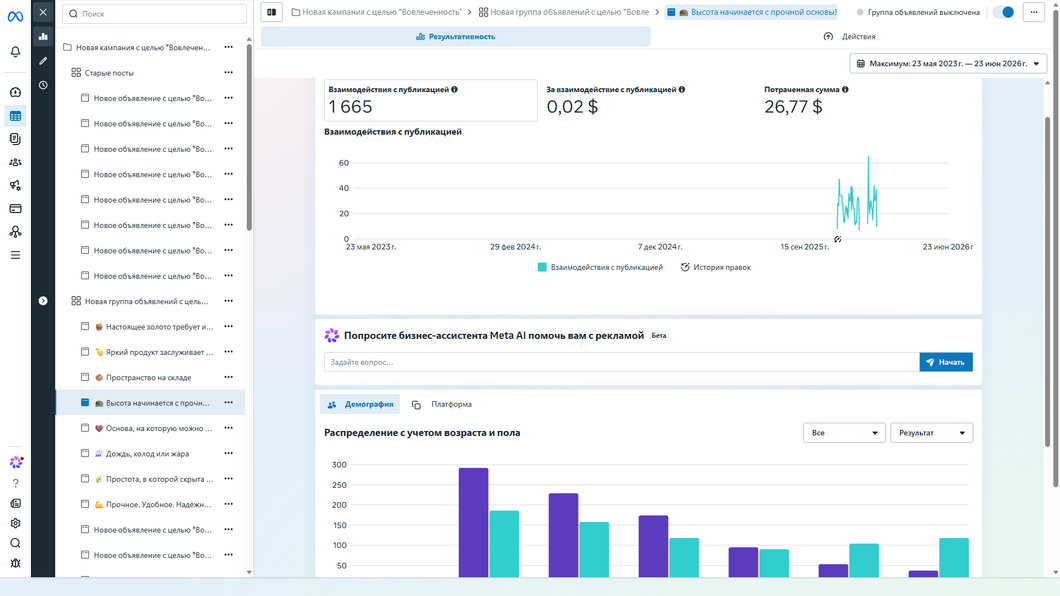Open advertising settings megaphone icon
Viewport: 1060px width, 596px height.
pyautogui.click(x=15, y=185)
